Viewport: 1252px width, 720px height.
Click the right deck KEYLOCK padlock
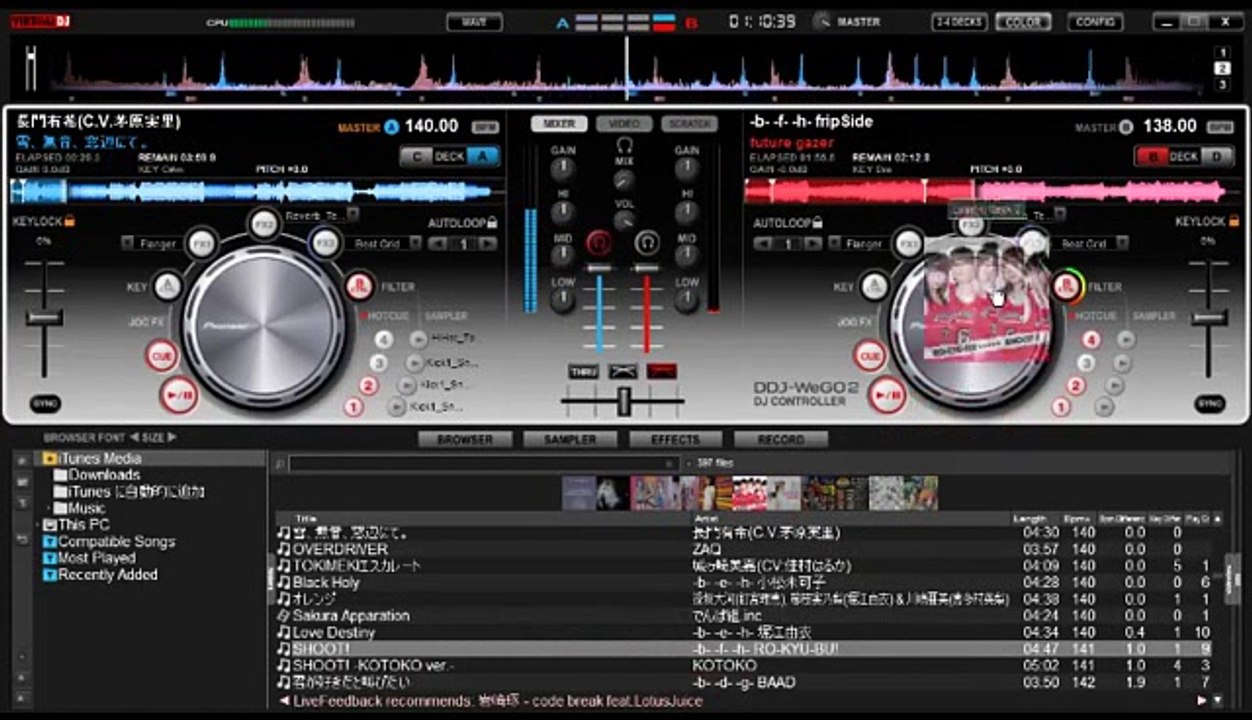[x=1233, y=222]
